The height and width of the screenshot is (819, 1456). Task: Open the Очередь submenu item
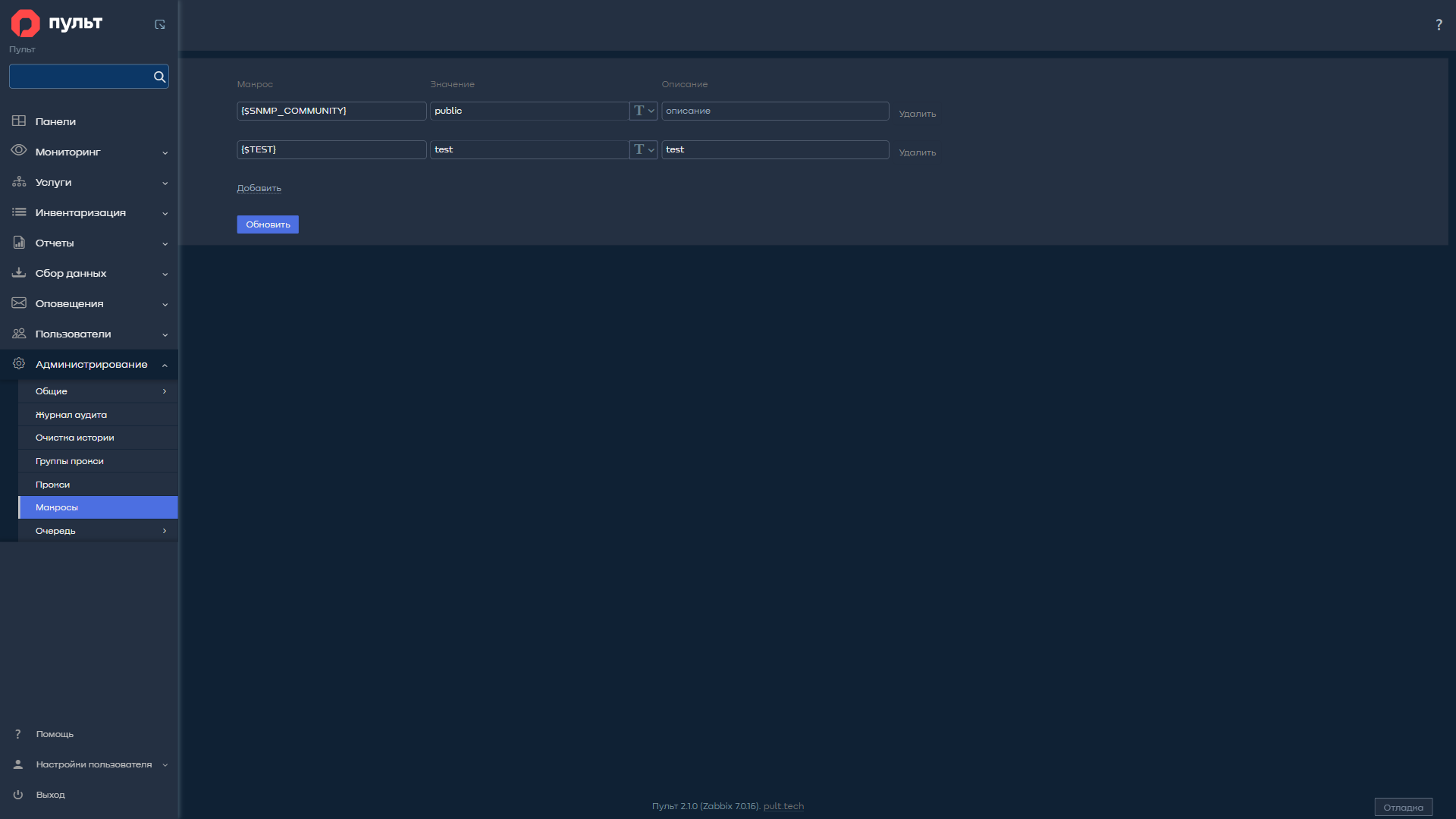click(x=98, y=531)
